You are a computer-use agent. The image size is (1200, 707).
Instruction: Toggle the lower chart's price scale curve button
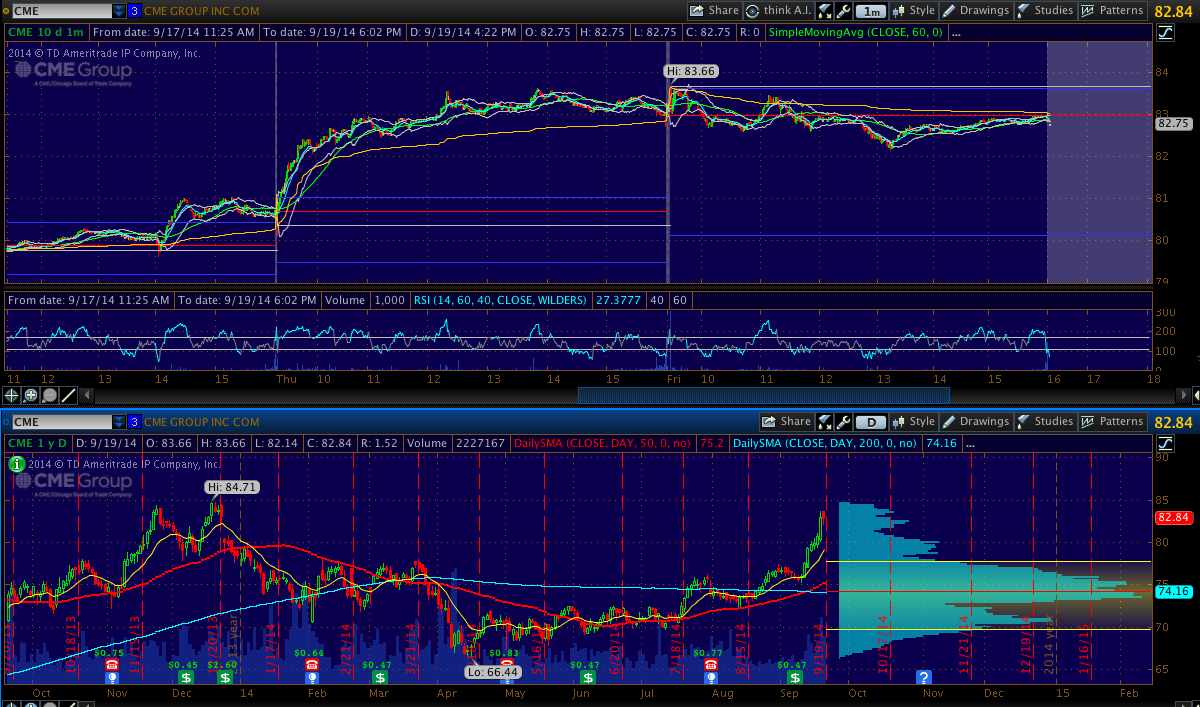(x=1165, y=443)
